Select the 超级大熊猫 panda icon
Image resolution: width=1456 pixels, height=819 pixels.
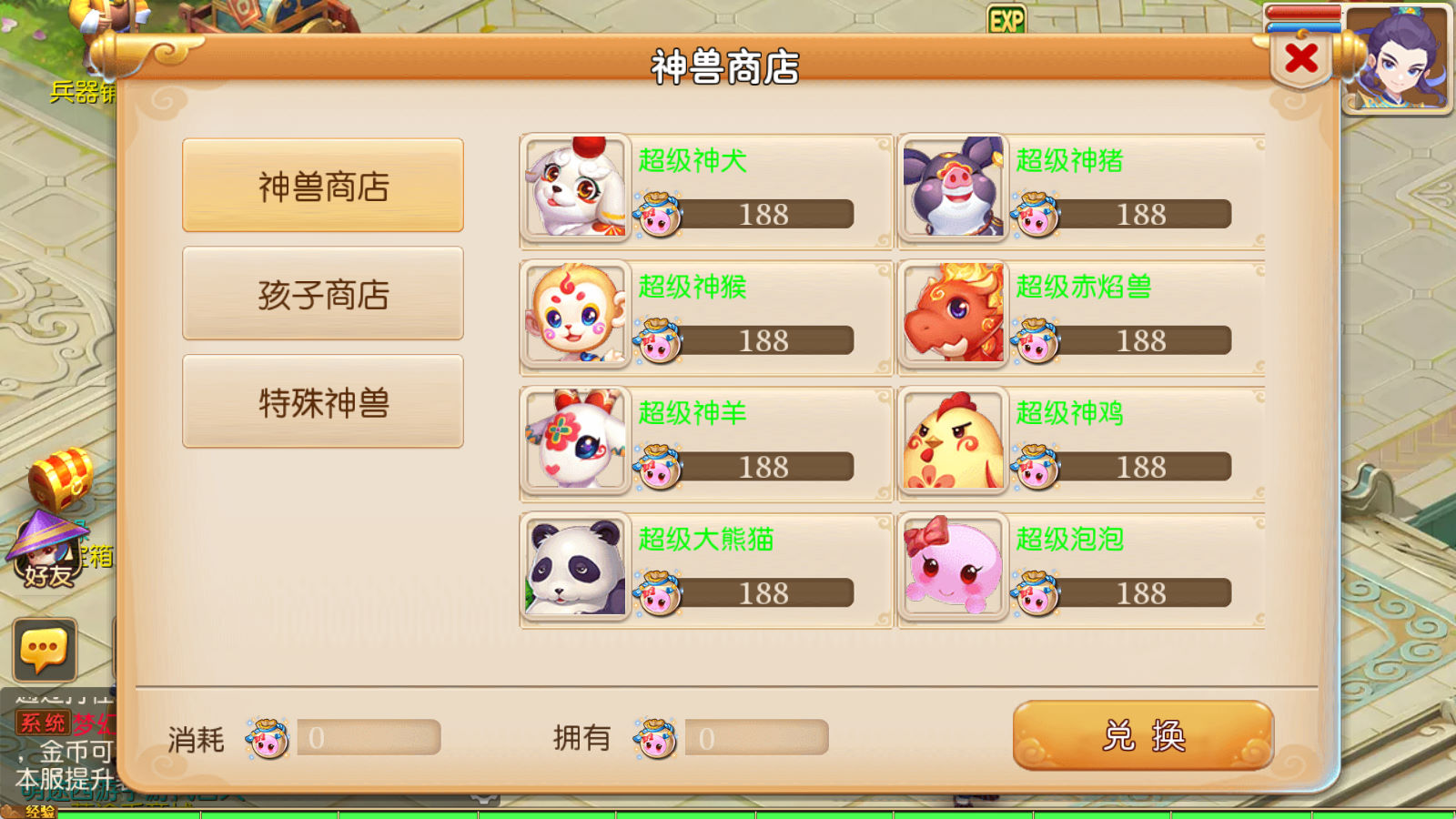point(576,567)
